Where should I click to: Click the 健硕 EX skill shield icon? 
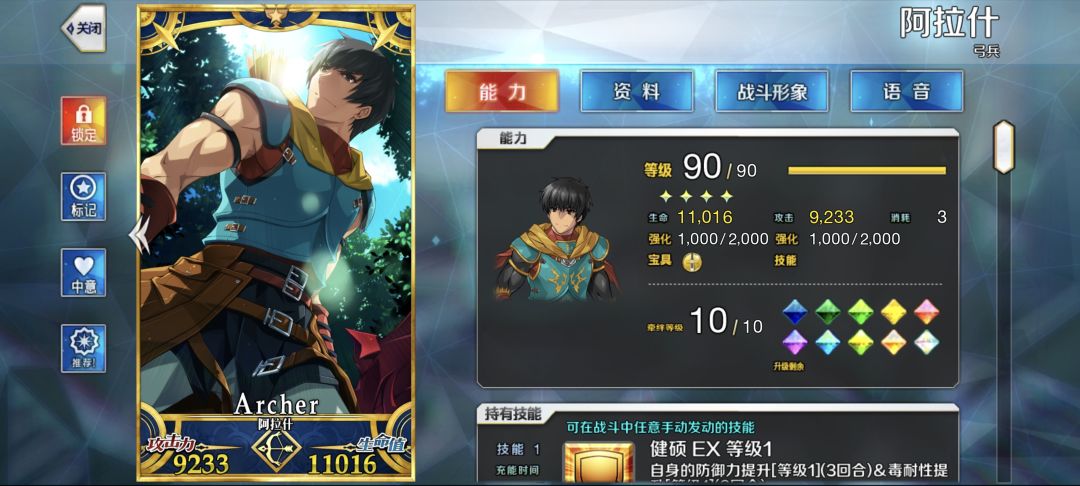coord(599,463)
